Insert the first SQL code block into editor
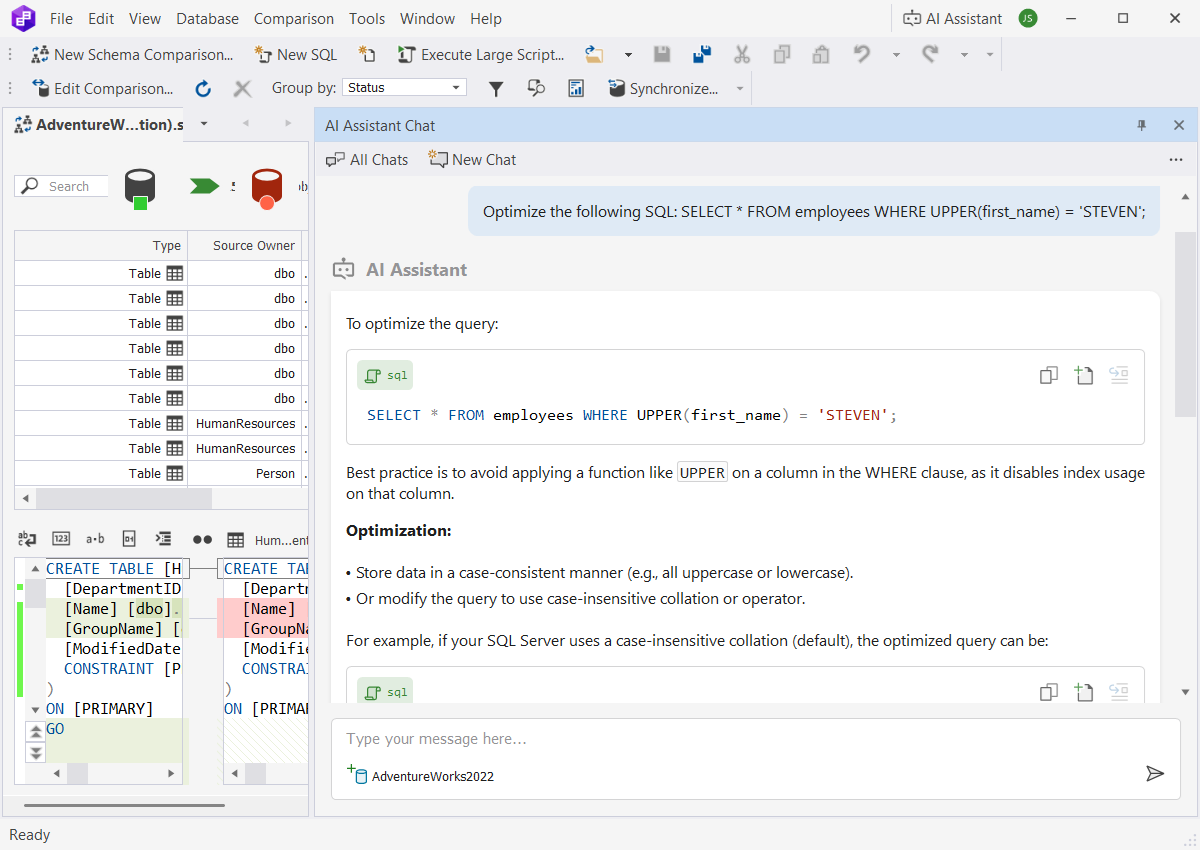 pyautogui.click(x=1119, y=375)
